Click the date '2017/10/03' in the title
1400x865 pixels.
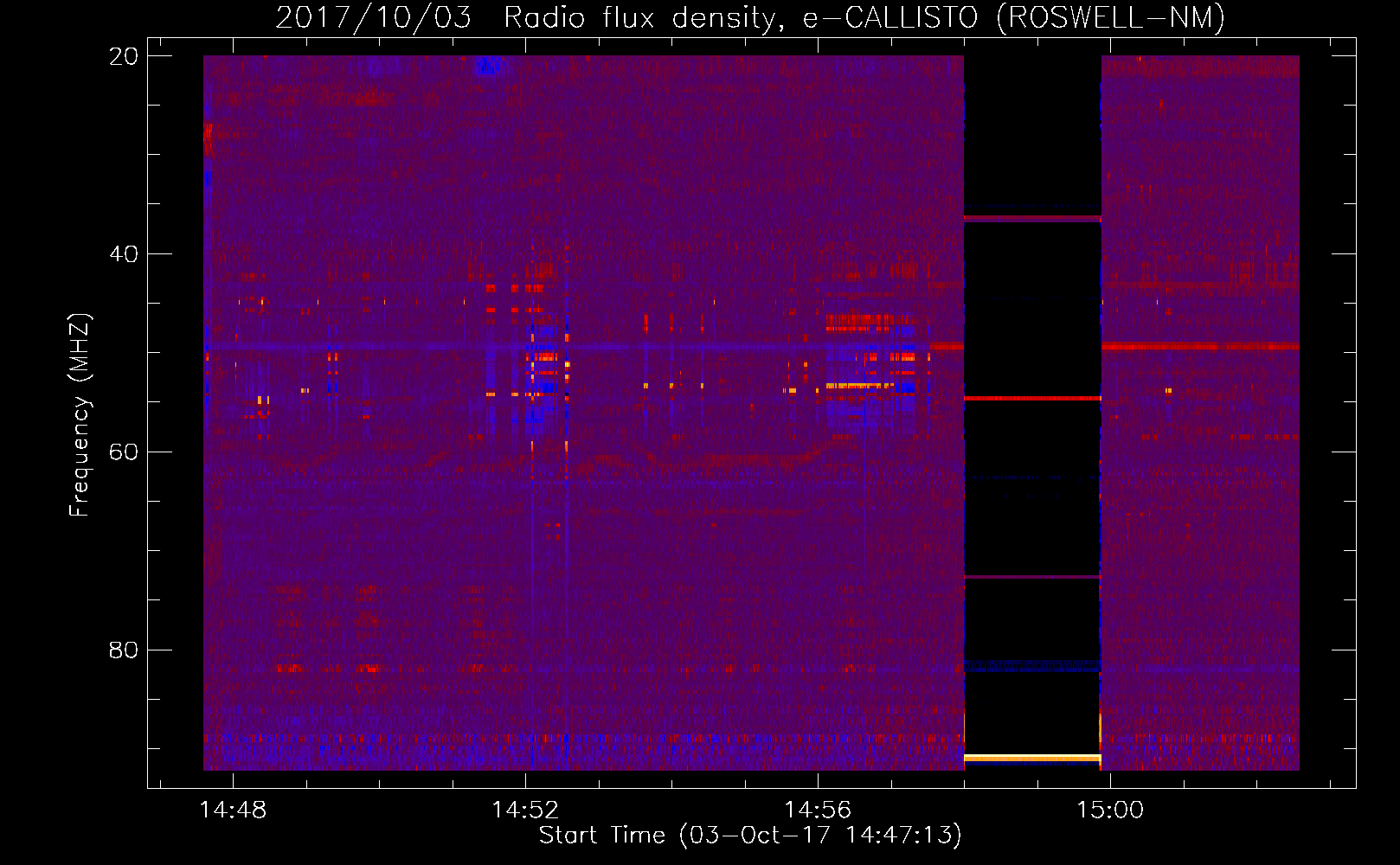tap(374, 17)
